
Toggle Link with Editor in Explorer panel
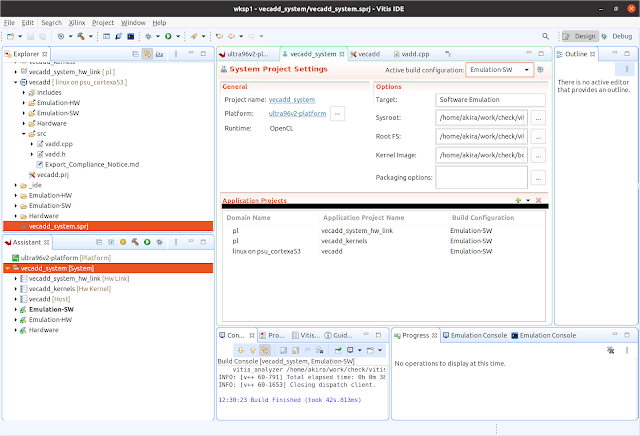point(147,54)
